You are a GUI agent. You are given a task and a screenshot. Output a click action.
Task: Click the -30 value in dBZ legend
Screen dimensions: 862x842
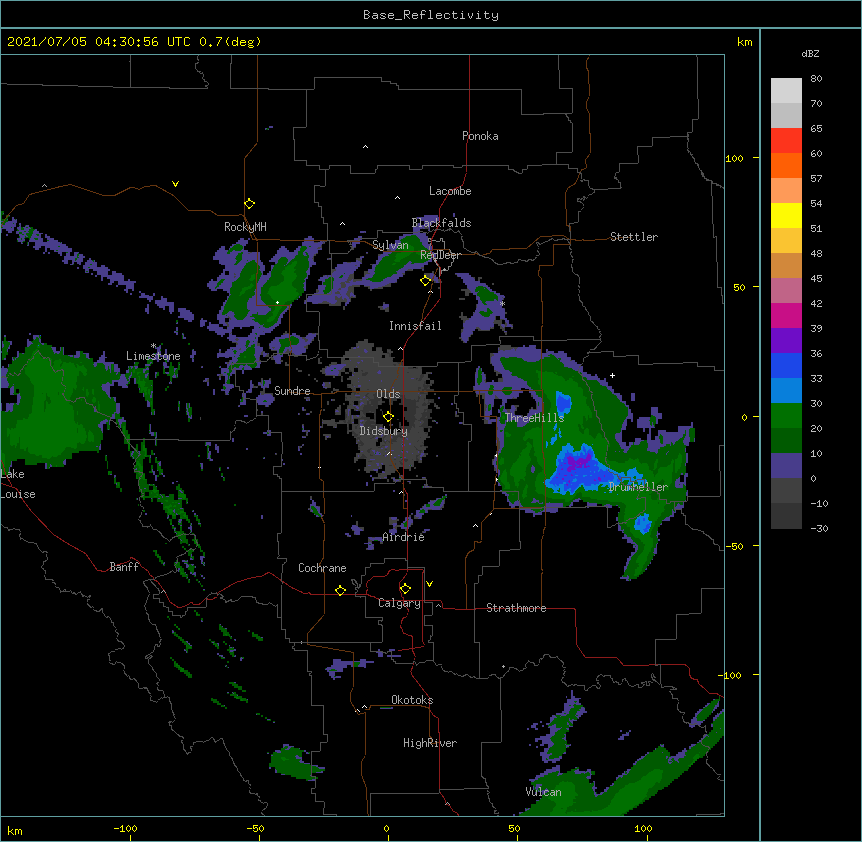[819, 528]
